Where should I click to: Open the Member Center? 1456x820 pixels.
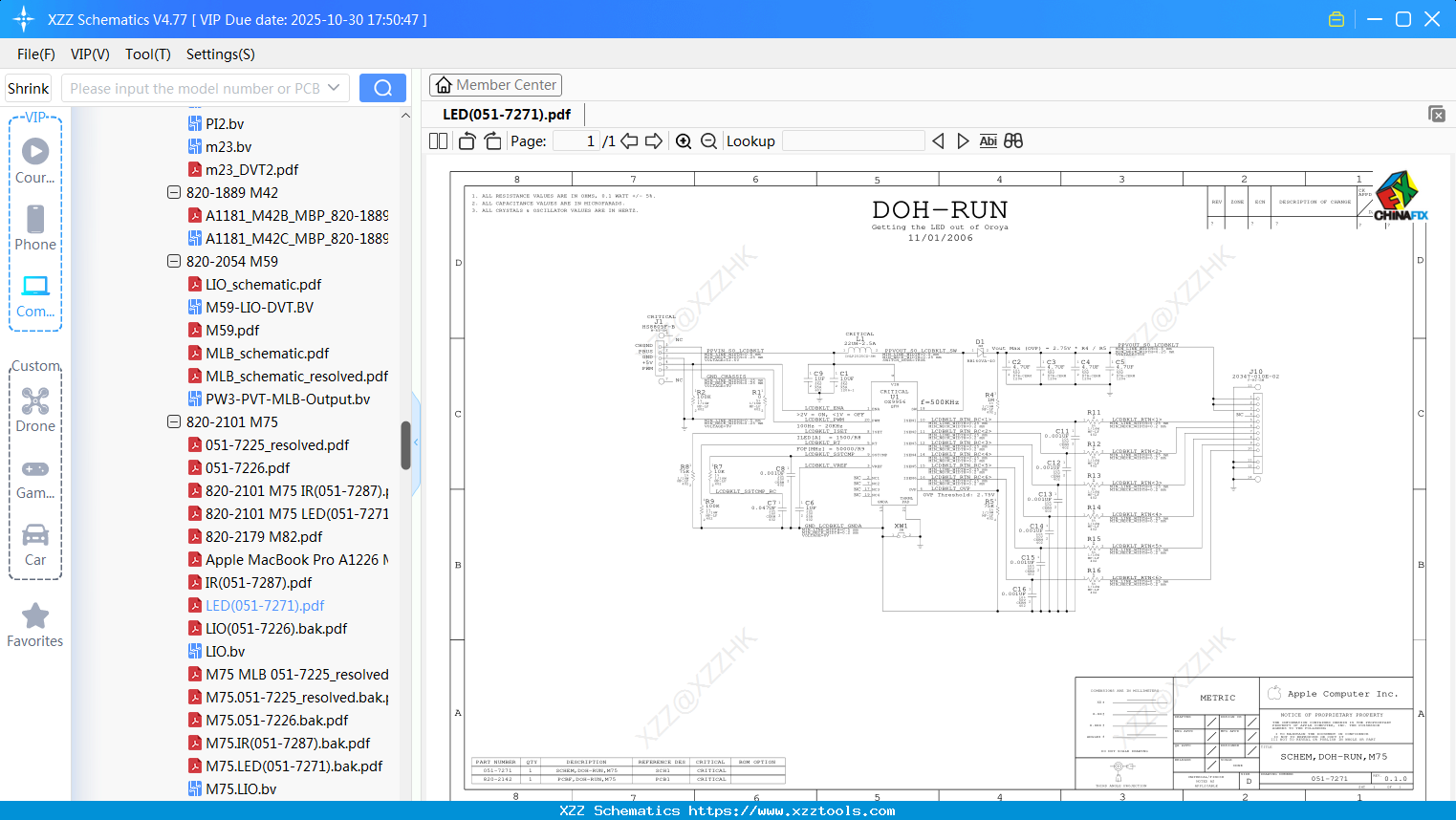pos(495,85)
